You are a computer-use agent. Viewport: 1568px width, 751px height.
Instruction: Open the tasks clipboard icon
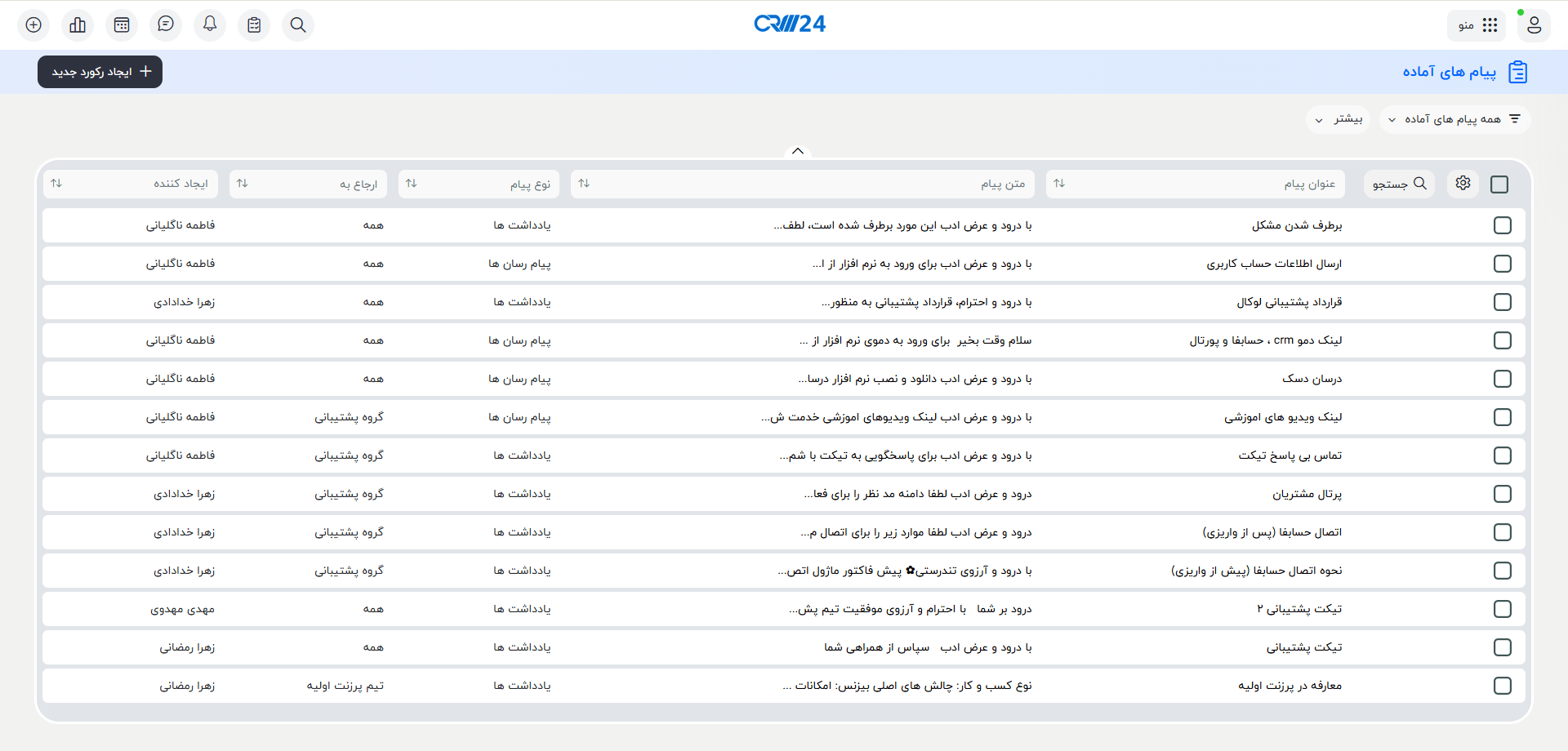(254, 24)
